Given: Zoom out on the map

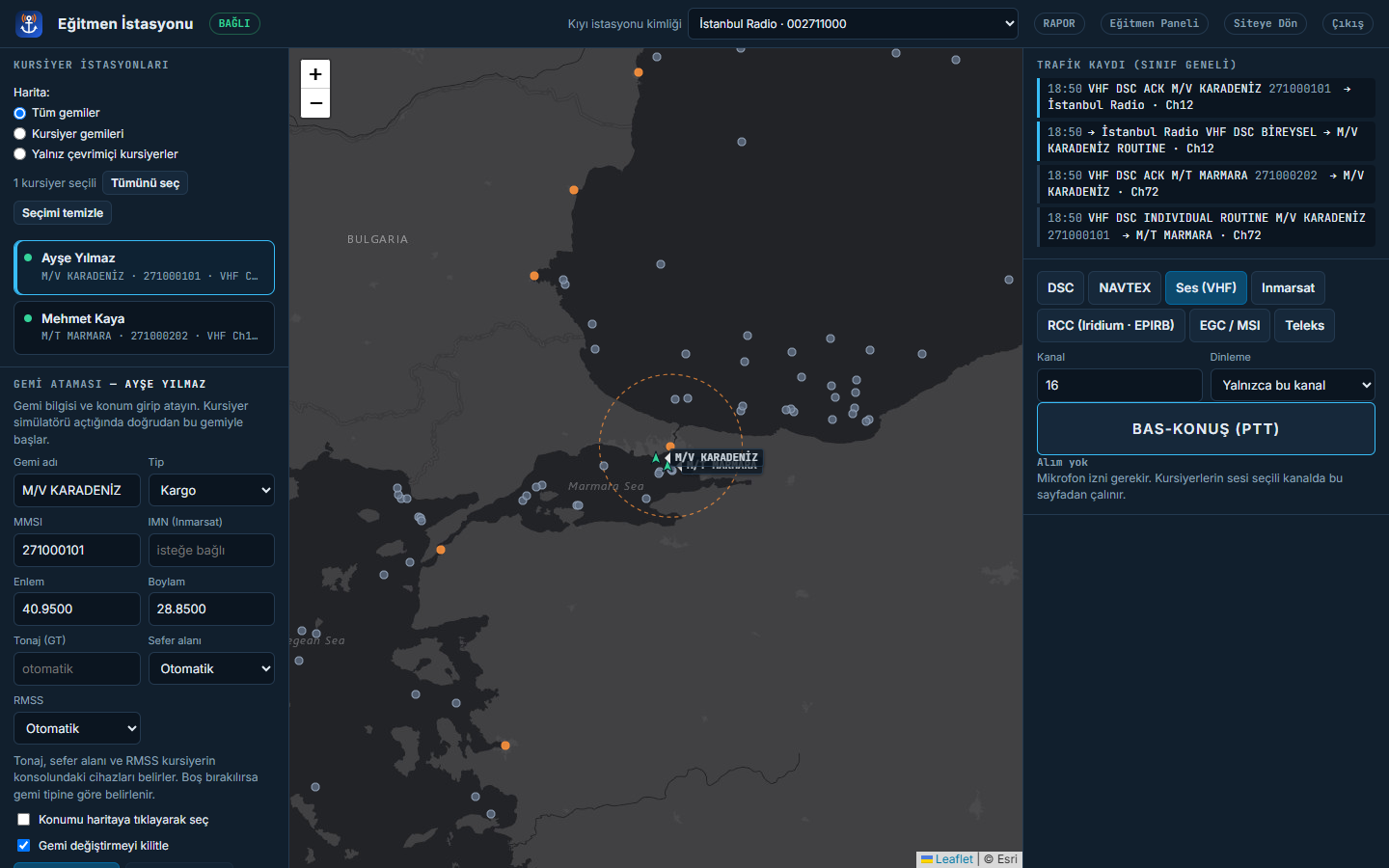Looking at the screenshot, I should click(x=315, y=103).
